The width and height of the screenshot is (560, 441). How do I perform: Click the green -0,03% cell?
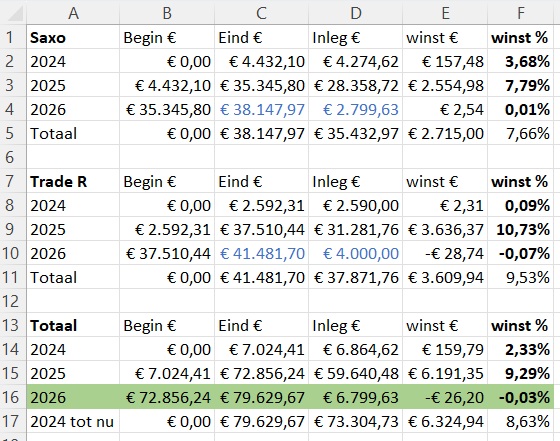pyautogui.click(x=521, y=397)
